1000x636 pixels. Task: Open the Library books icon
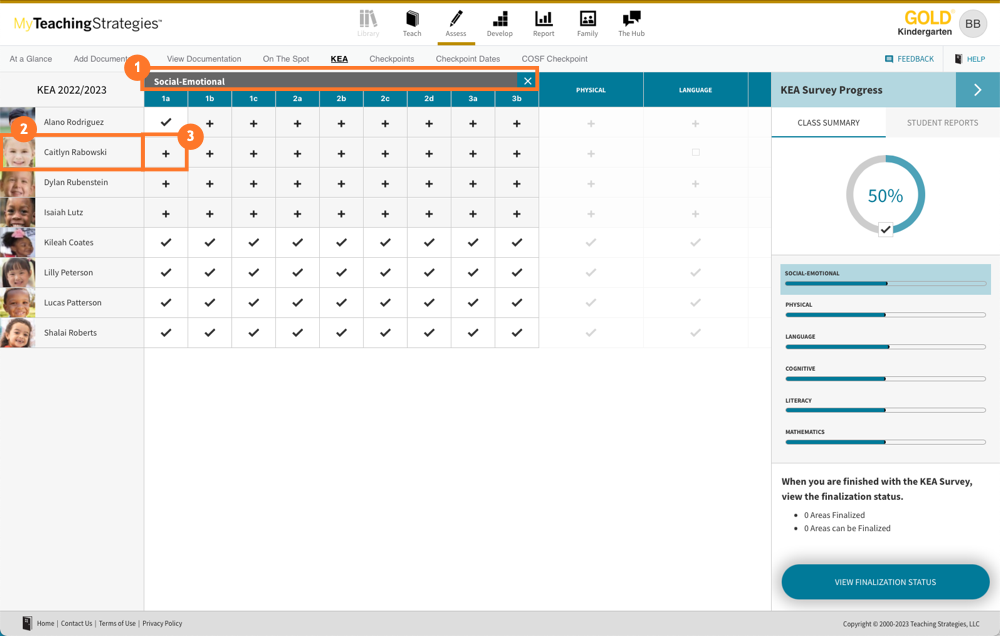368,19
